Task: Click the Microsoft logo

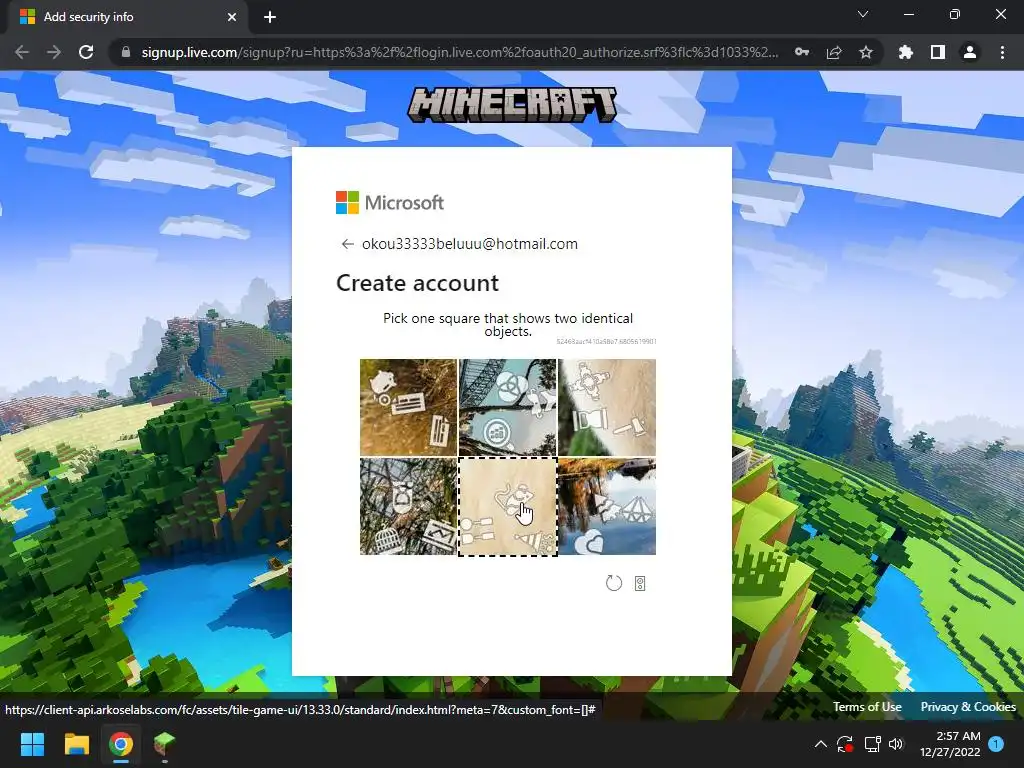Action: [390, 202]
